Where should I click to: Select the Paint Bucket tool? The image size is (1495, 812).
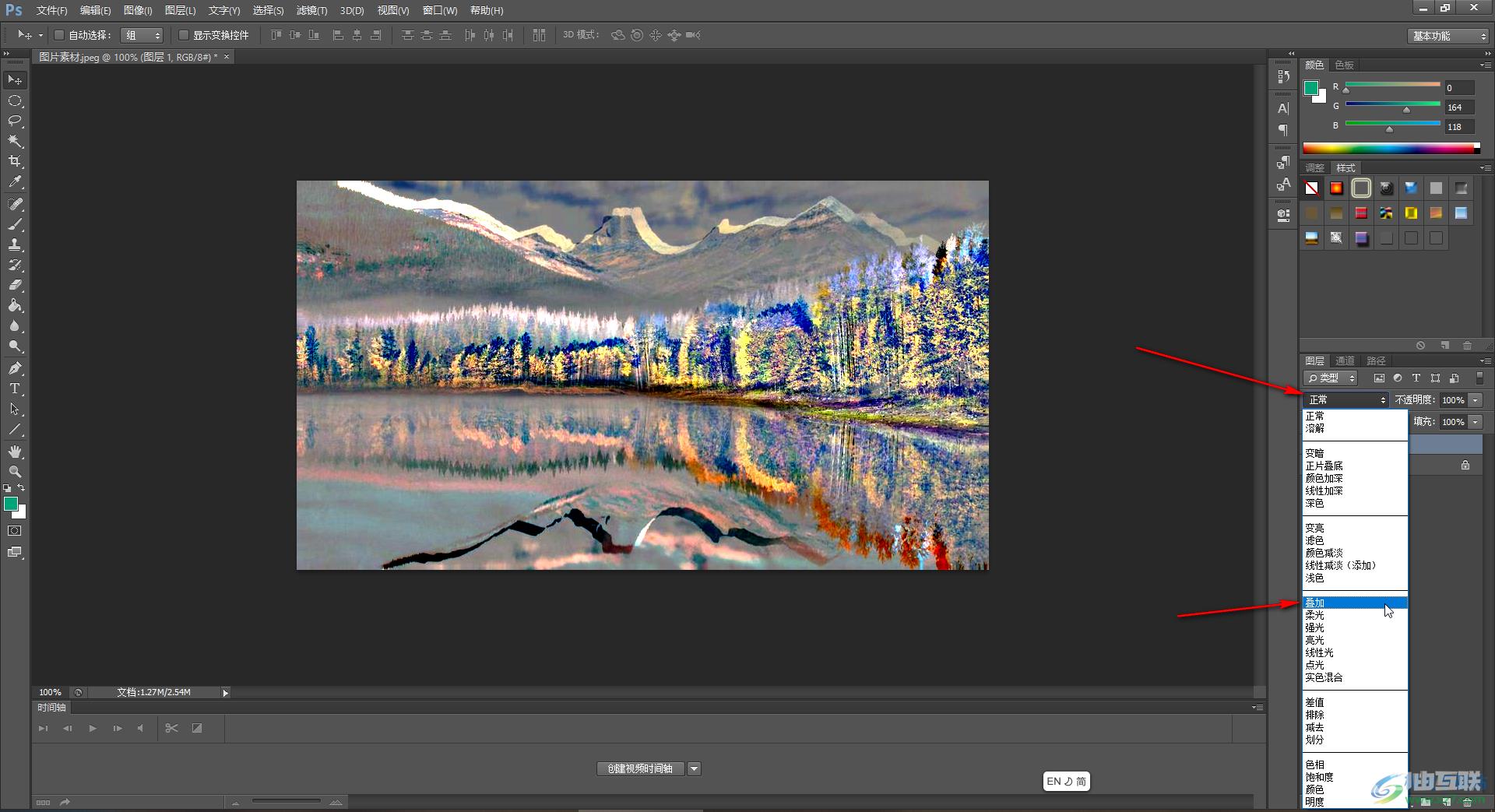pyautogui.click(x=15, y=306)
